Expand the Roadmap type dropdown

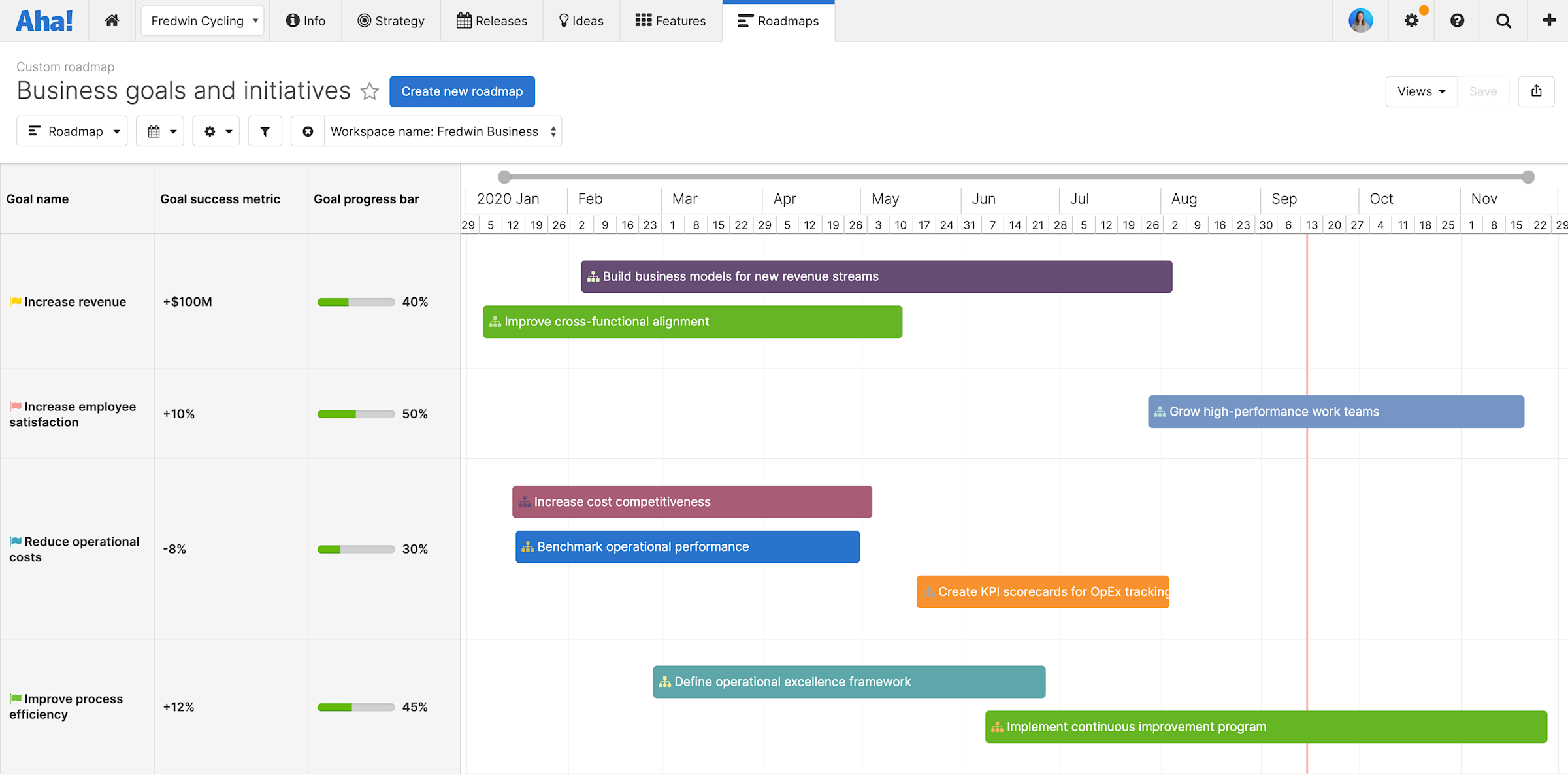point(72,131)
